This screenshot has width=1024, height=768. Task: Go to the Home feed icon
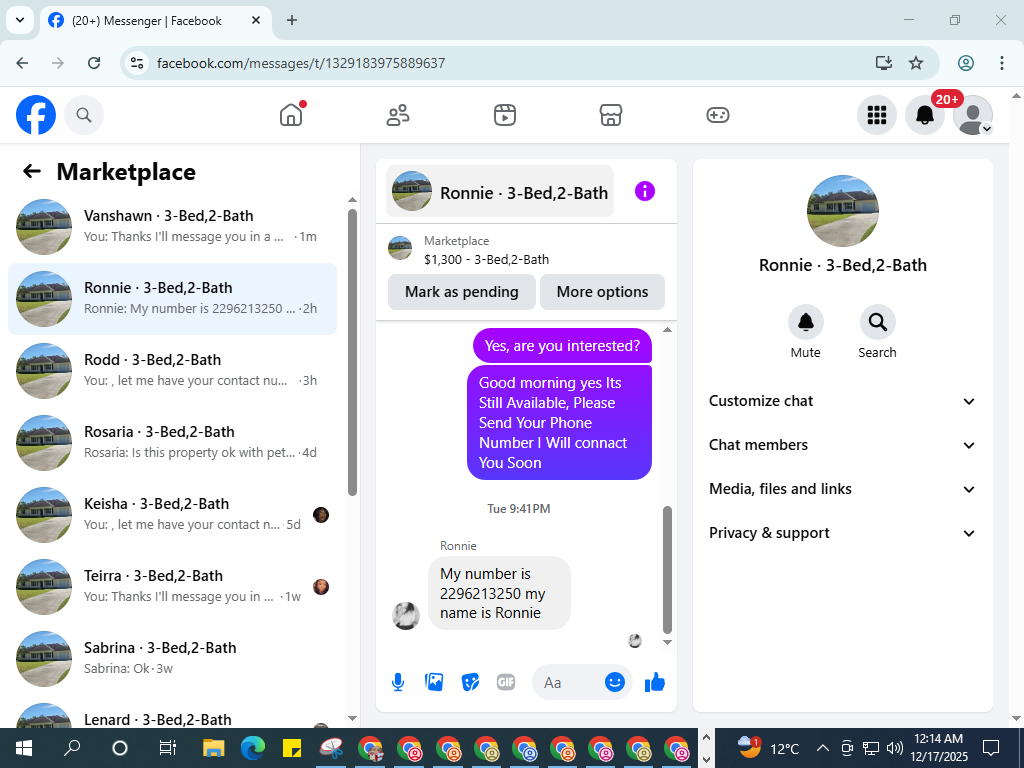[x=291, y=115]
